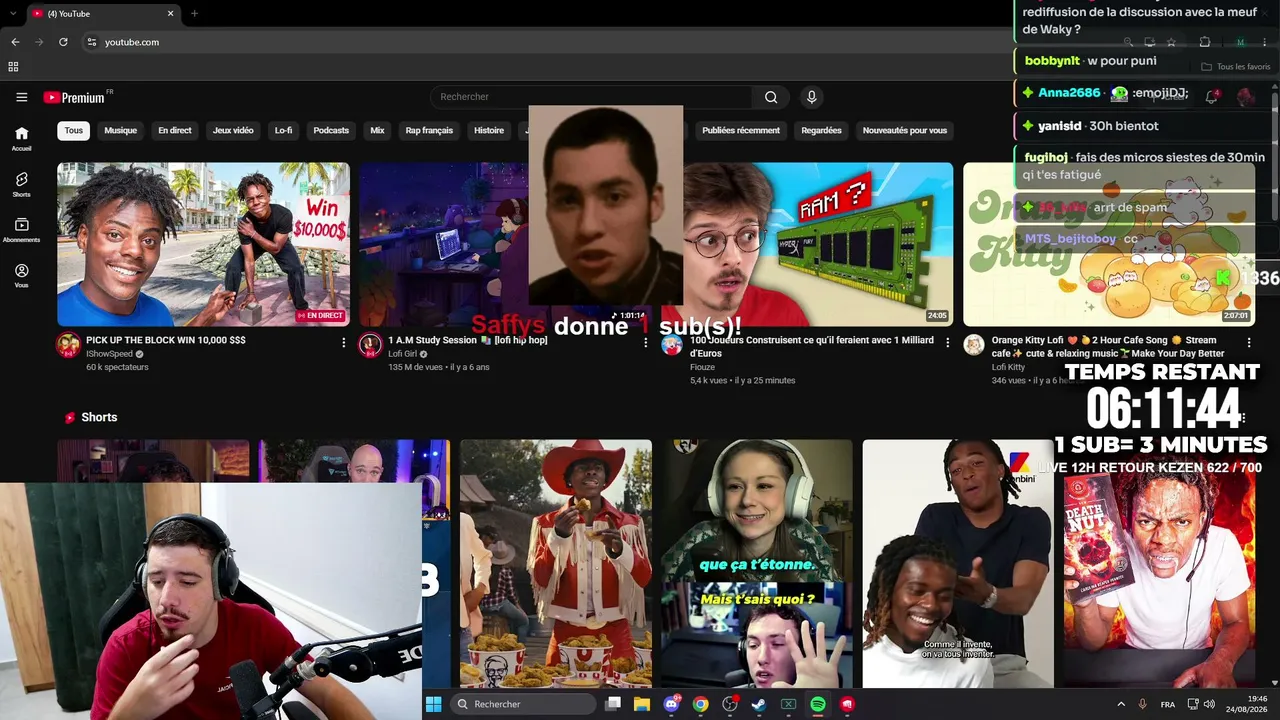The image size is (1280, 720).
Task: Open a new browser tab
Action: click(194, 14)
